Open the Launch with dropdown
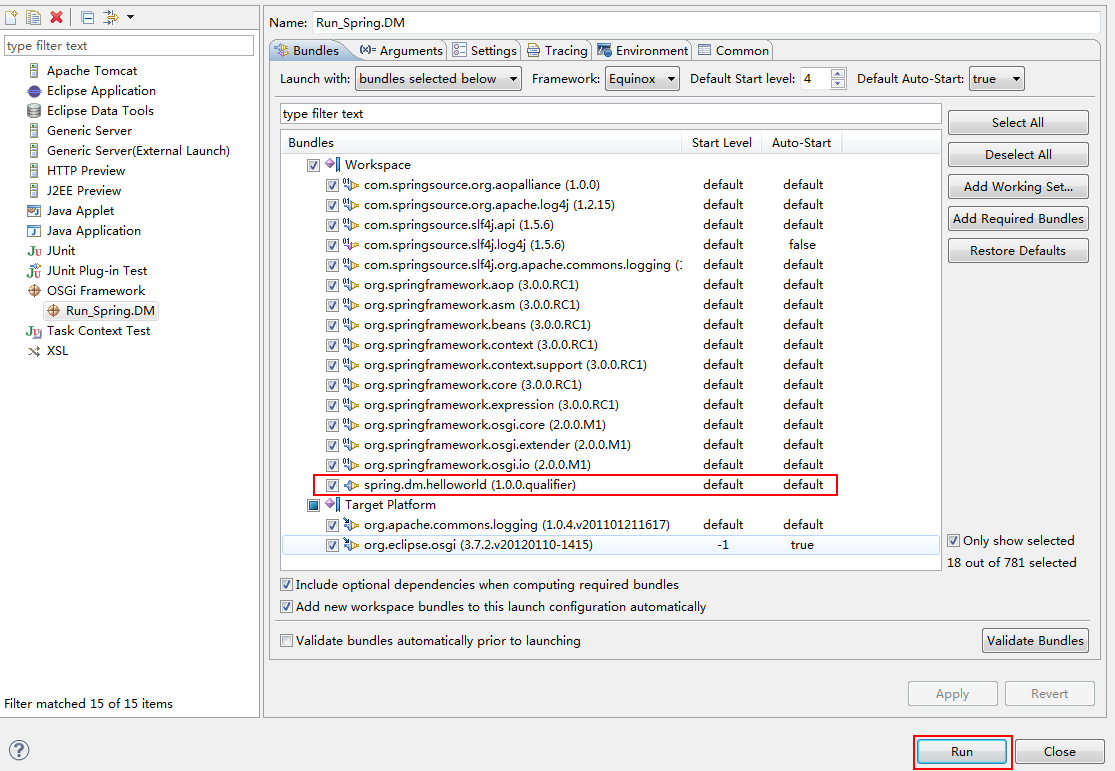 tap(438, 79)
